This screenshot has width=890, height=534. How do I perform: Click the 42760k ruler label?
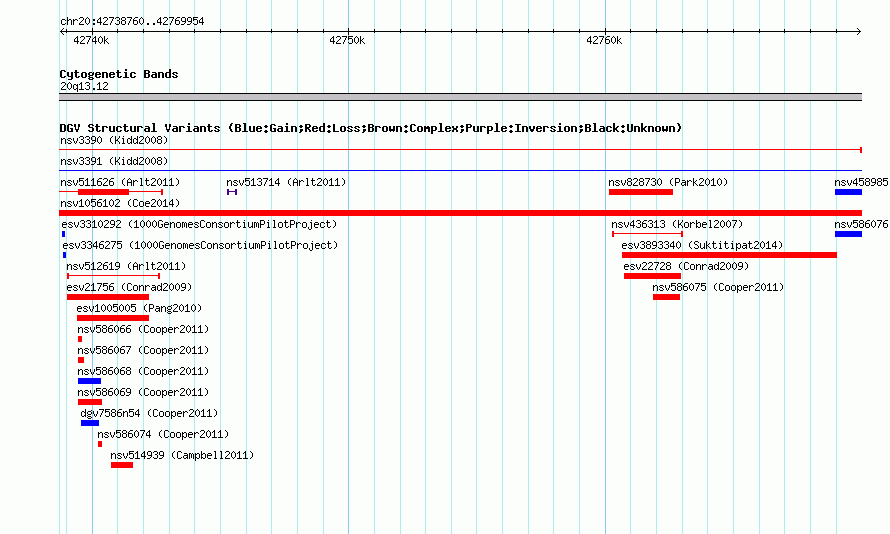pos(604,40)
